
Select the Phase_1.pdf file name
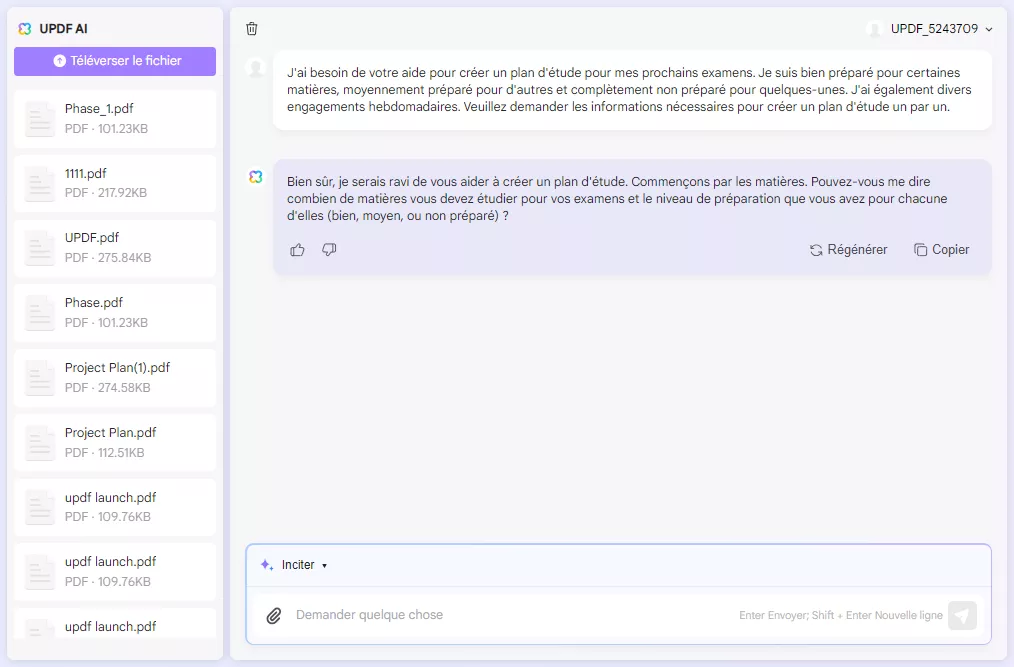tap(99, 109)
